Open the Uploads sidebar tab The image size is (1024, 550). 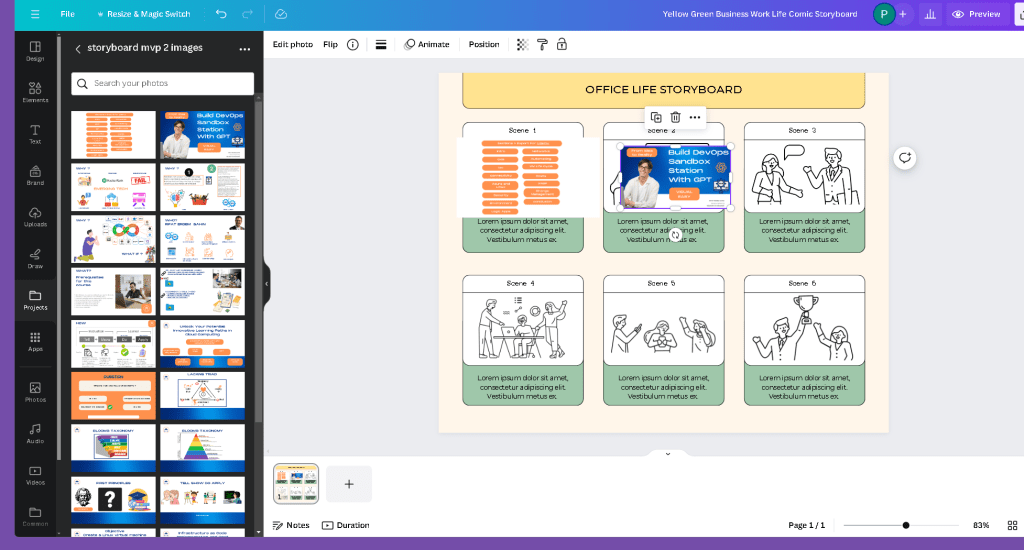[35, 217]
